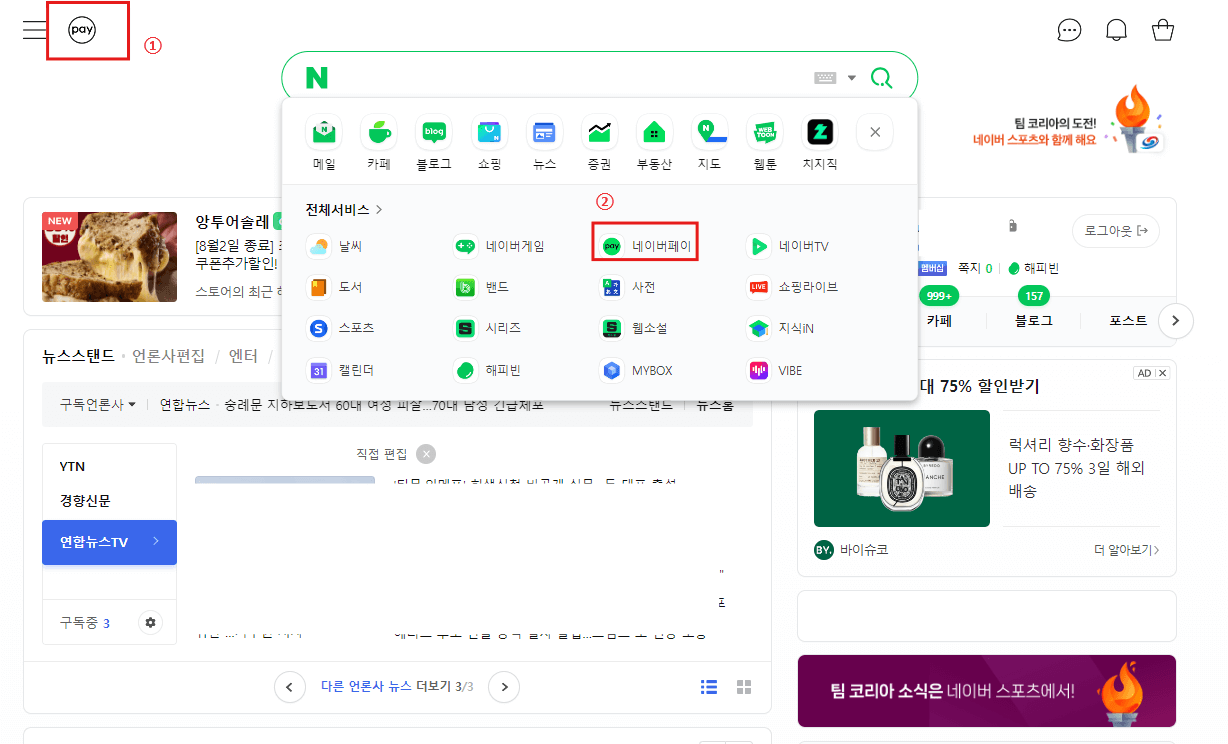Open 네이버TV from the service list
Screen dimensions: 1228x744
click(x=789, y=246)
